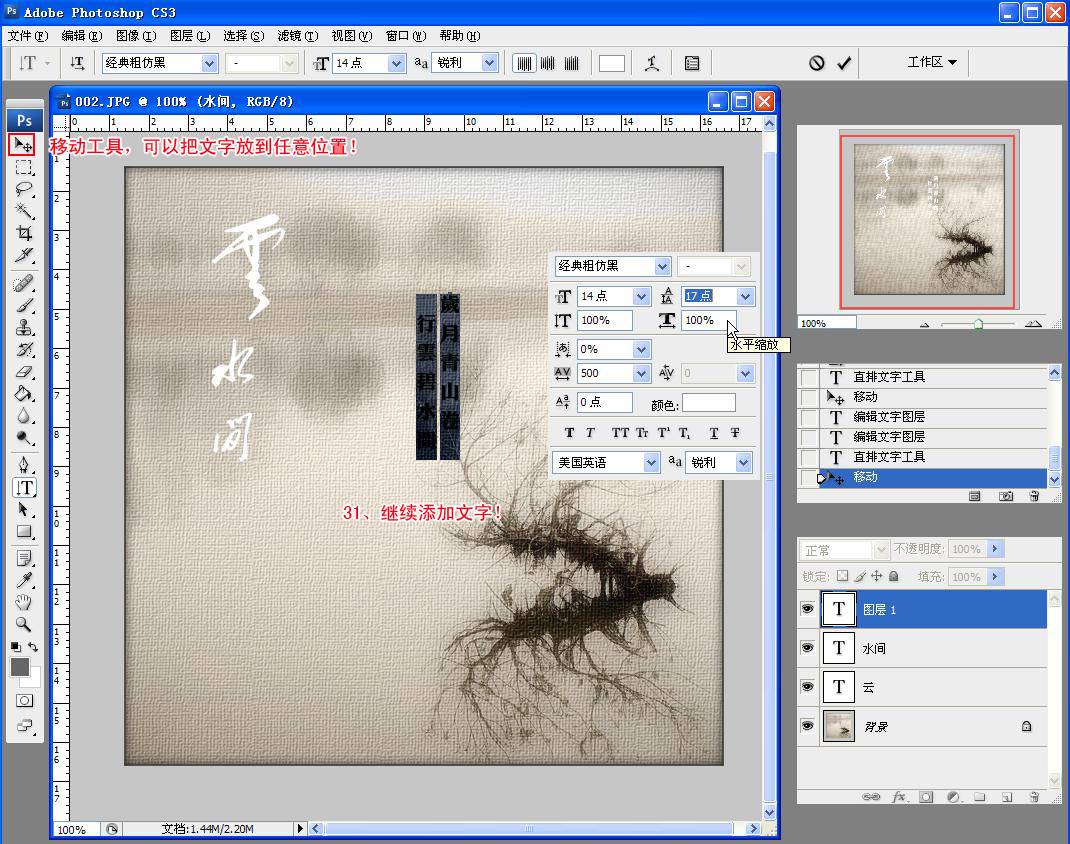Click the Navigator zoom slider handle
The image size is (1070, 844).
[x=978, y=324]
